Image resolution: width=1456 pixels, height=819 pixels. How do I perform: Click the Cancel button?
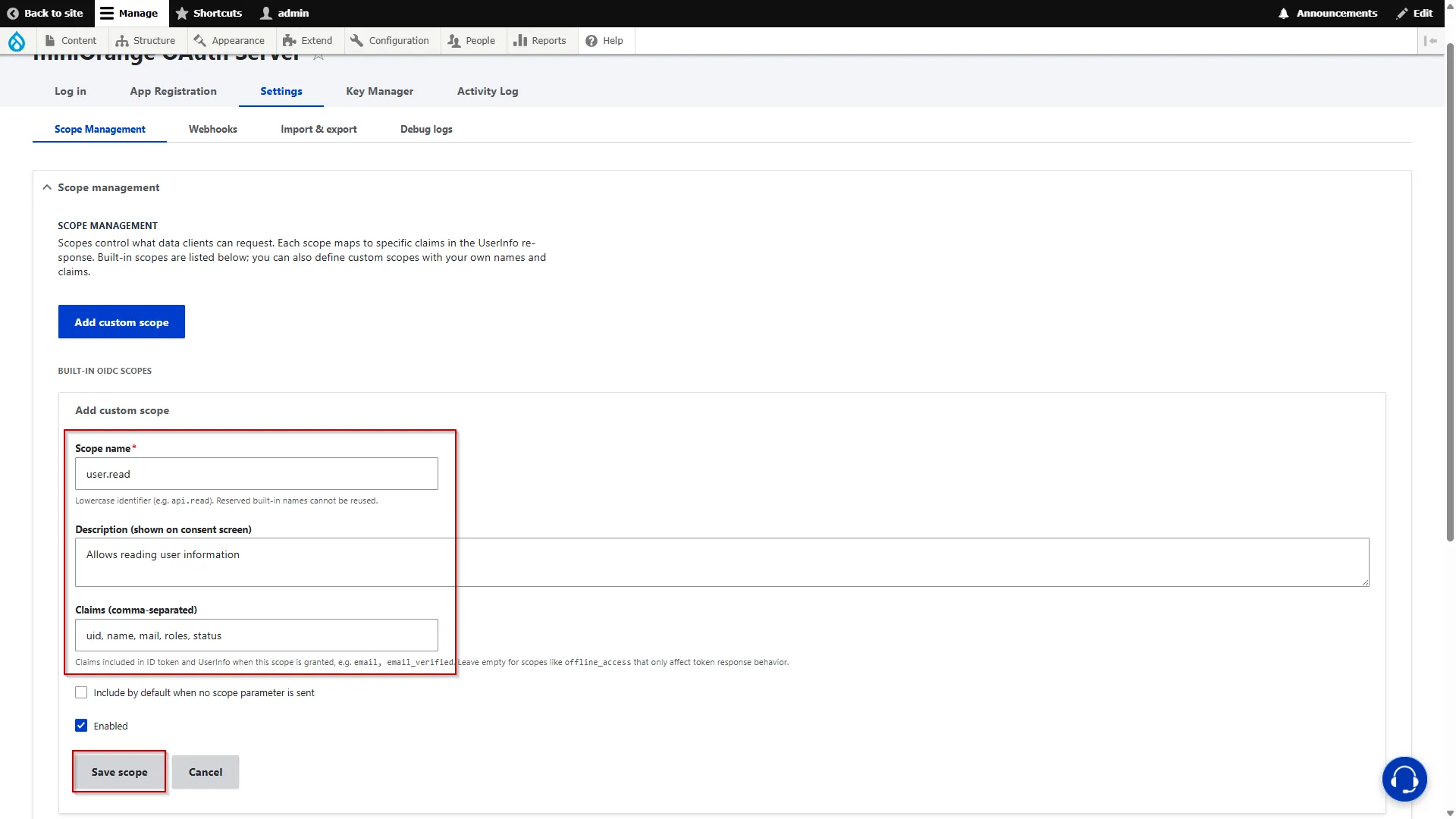206,772
